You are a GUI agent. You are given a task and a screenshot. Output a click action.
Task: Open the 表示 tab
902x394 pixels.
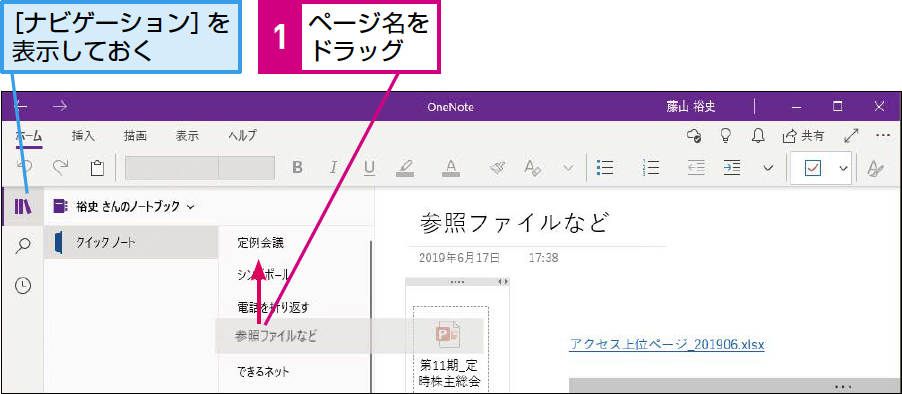coord(187,136)
